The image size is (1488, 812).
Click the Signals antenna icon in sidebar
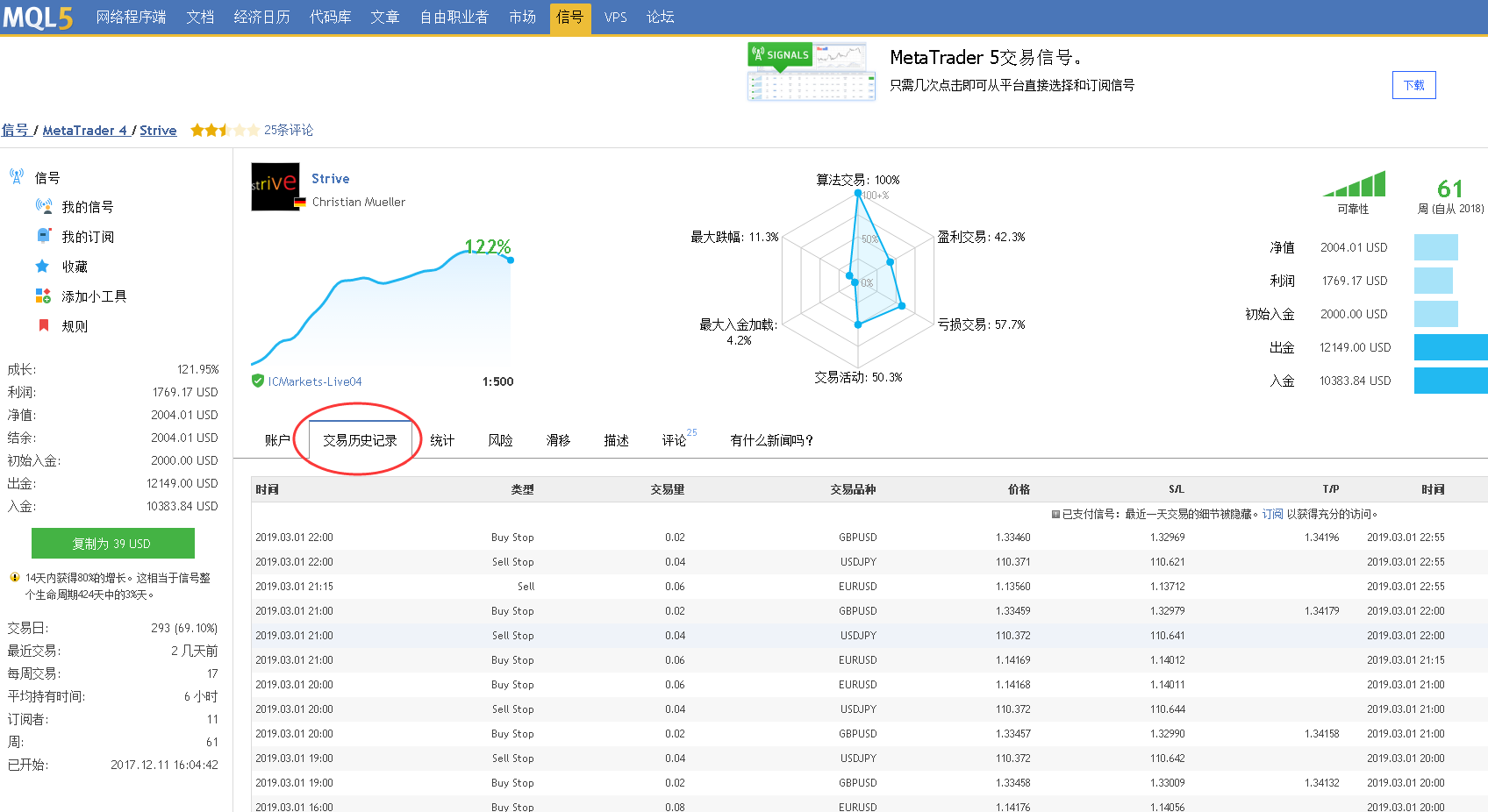point(16,176)
